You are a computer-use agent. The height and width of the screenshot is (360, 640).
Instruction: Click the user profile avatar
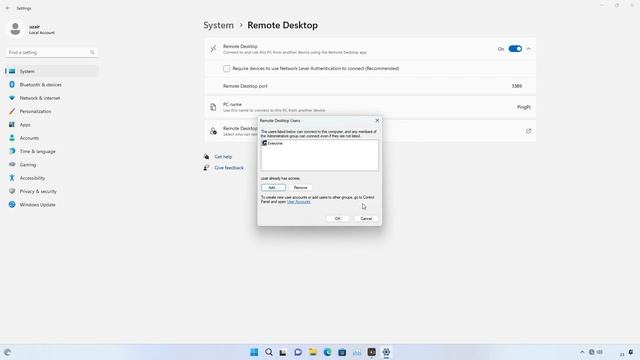[16, 29]
